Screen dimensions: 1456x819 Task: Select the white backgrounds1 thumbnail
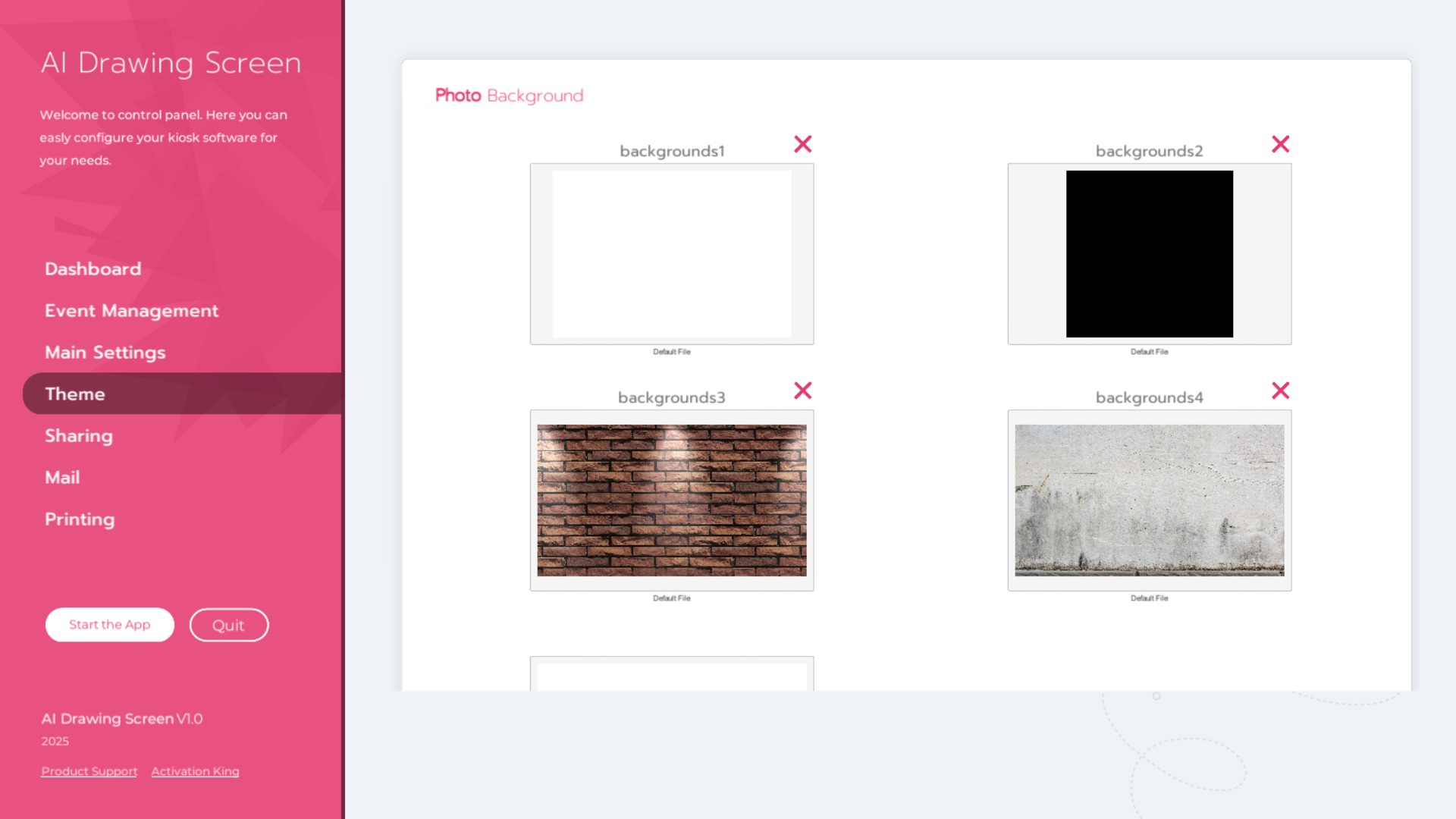[x=671, y=254]
